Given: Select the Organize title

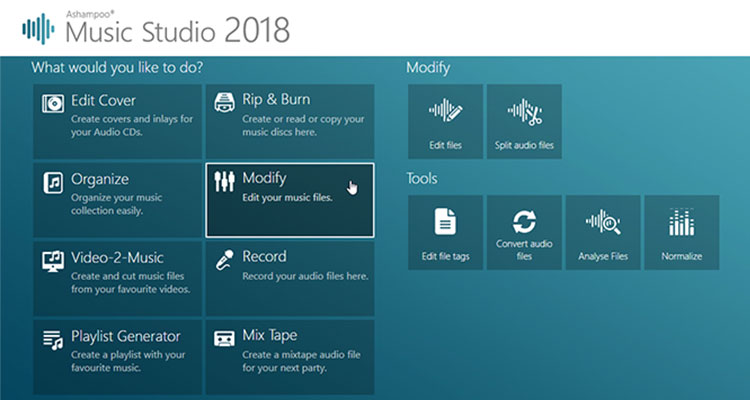Looking at the screenshot, I should [x=100, y=179].
